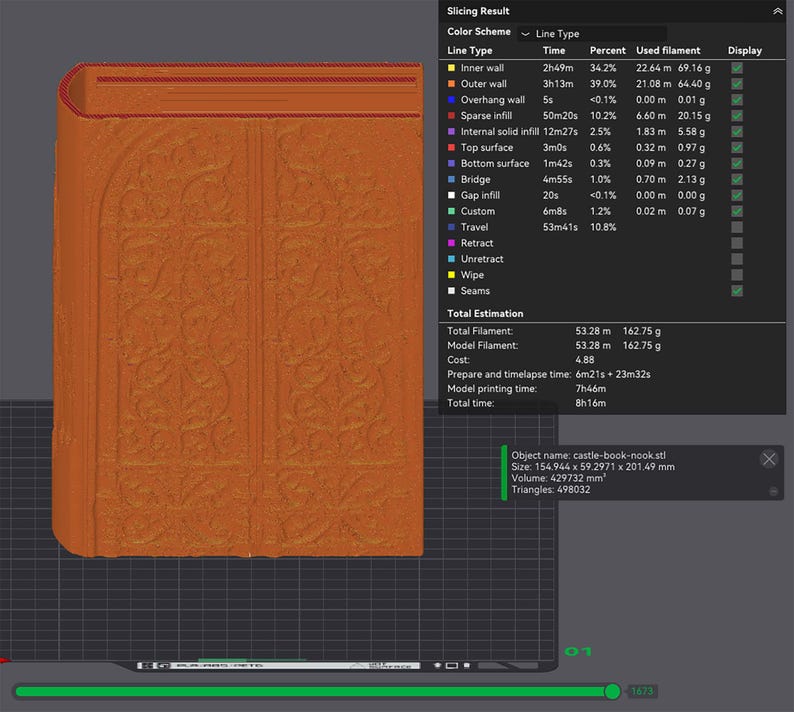Click the Used filament column header
The width and height of the screenshot is (794, 712).
point(668,51)
